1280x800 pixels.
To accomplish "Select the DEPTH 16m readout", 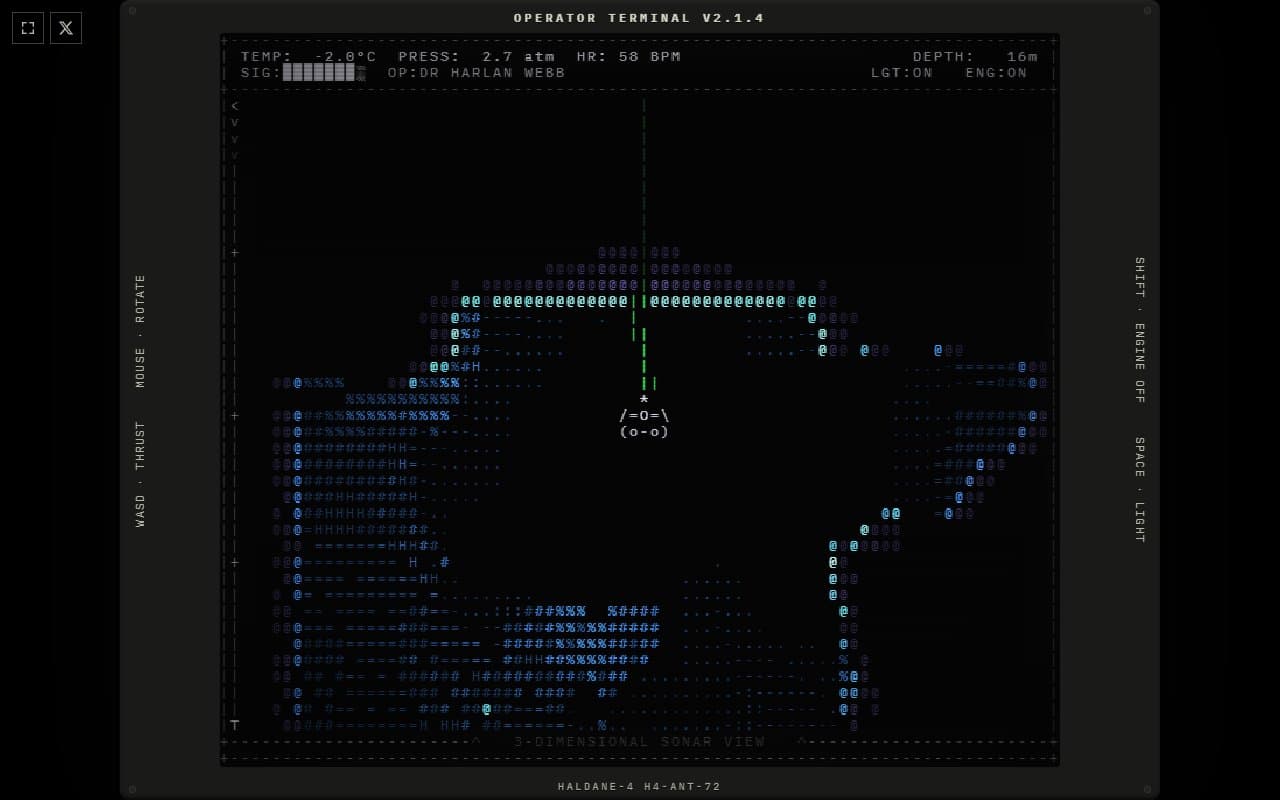I will [975, 57].
